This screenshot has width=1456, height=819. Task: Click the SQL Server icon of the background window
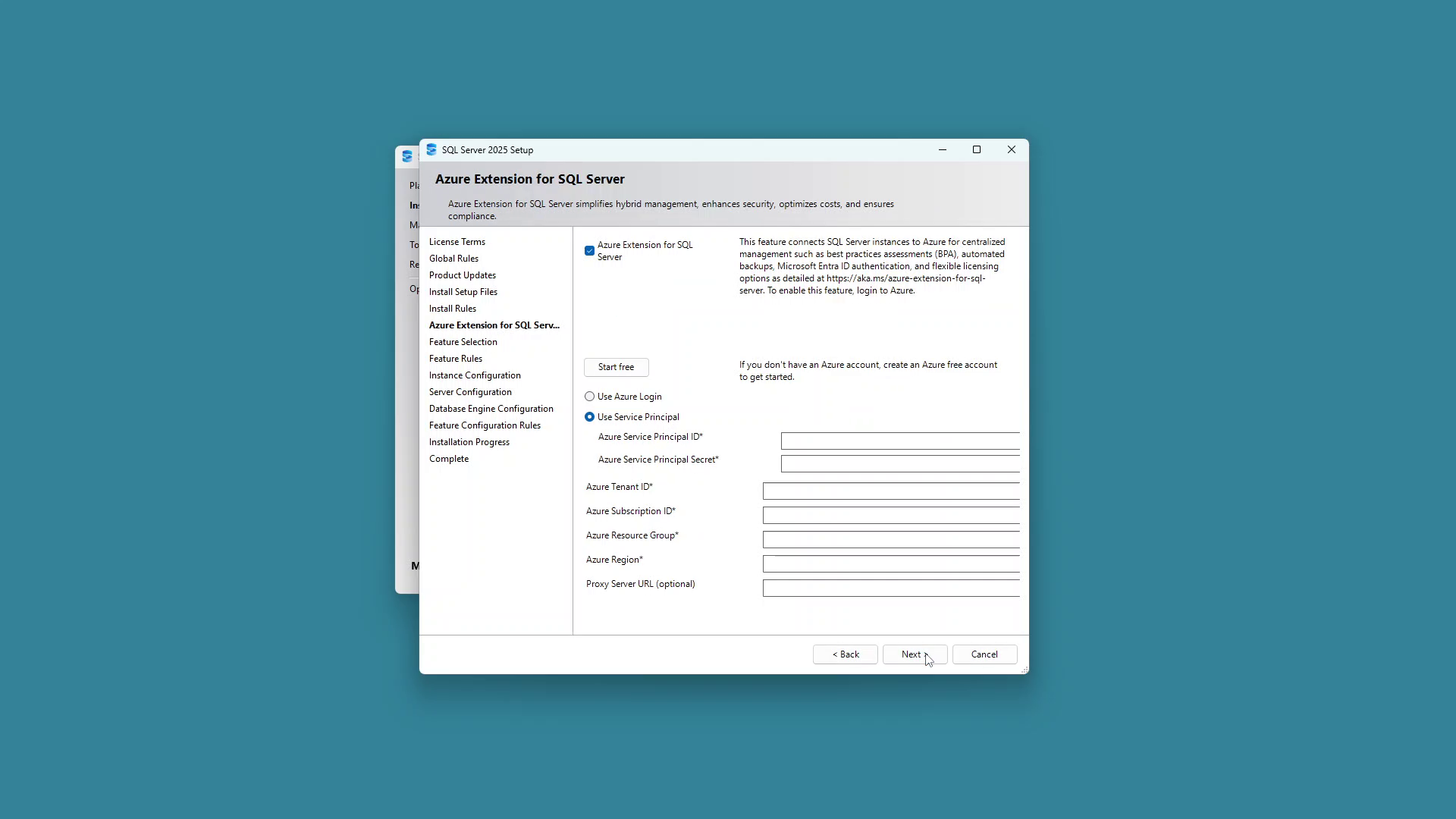click(x=407, y=156)
